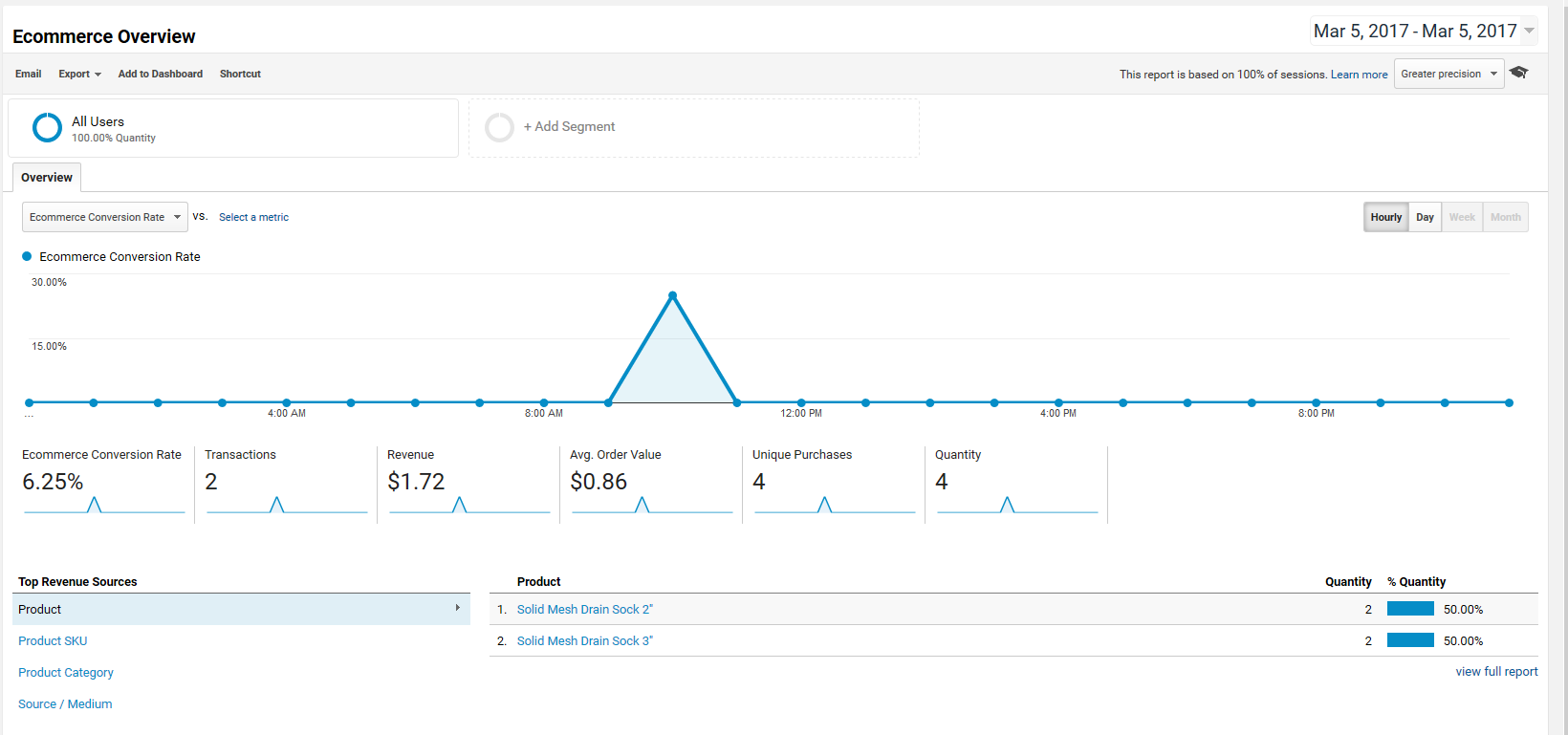
Task: Click the arrow icon in Product row
Action: (x=458, y=608)
